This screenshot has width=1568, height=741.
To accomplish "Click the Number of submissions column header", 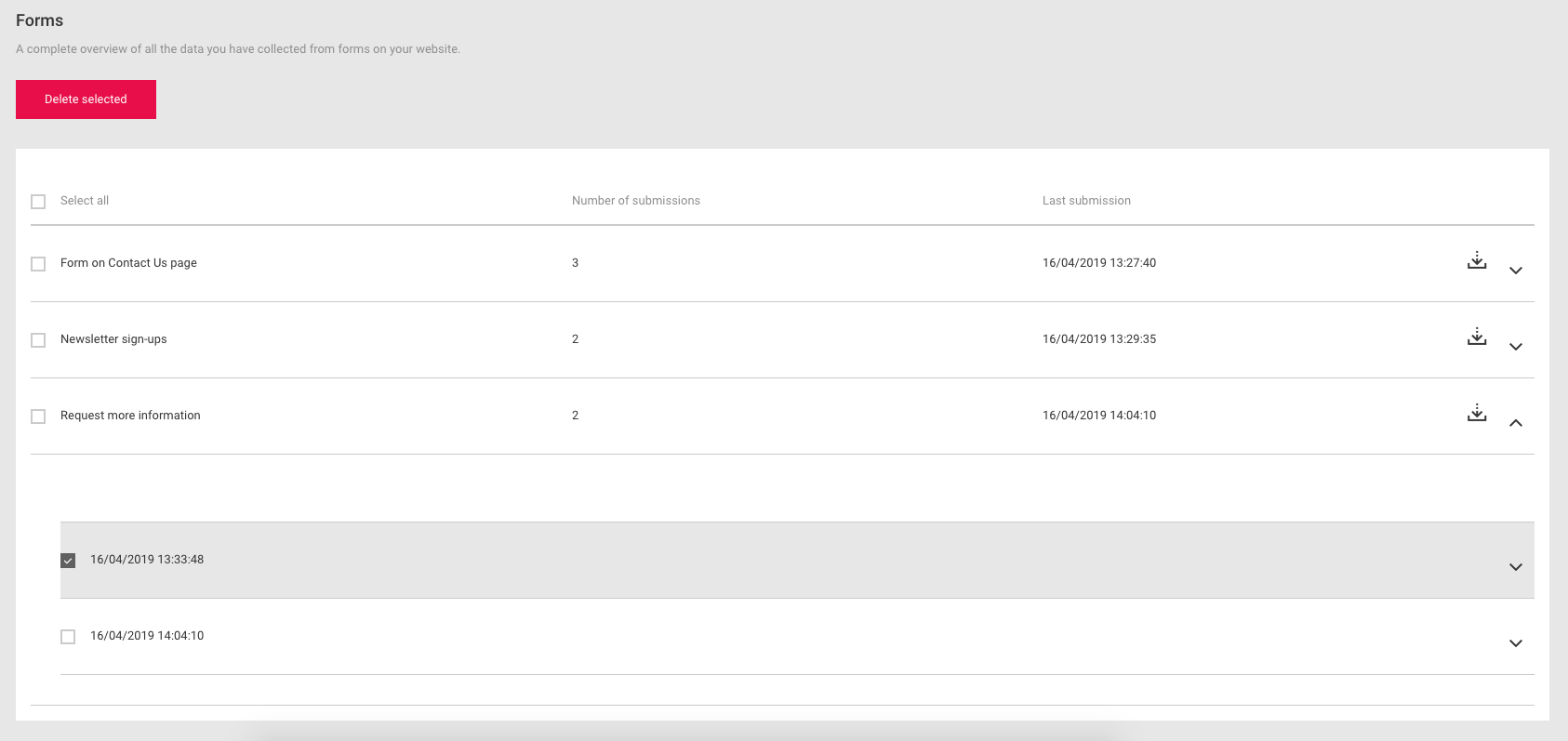I will coord(635,201).
